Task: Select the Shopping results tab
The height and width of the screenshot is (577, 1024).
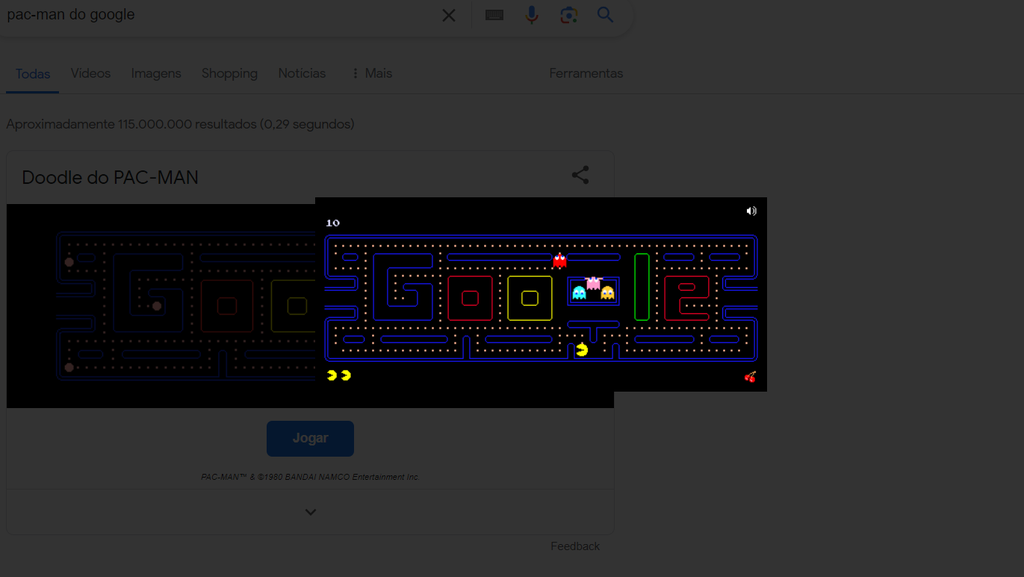Action: [229, 73]
